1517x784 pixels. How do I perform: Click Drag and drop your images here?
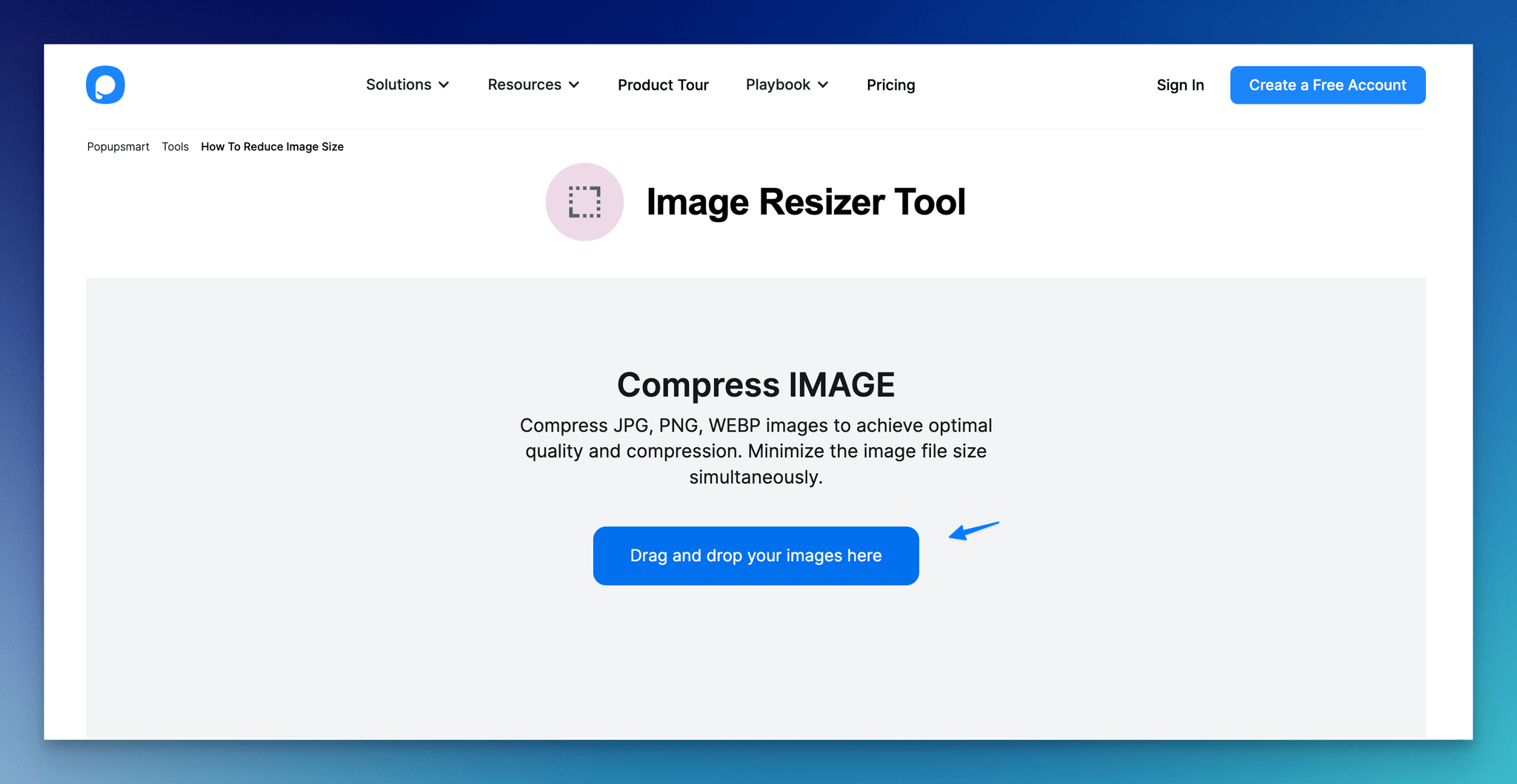coord(756,556)
